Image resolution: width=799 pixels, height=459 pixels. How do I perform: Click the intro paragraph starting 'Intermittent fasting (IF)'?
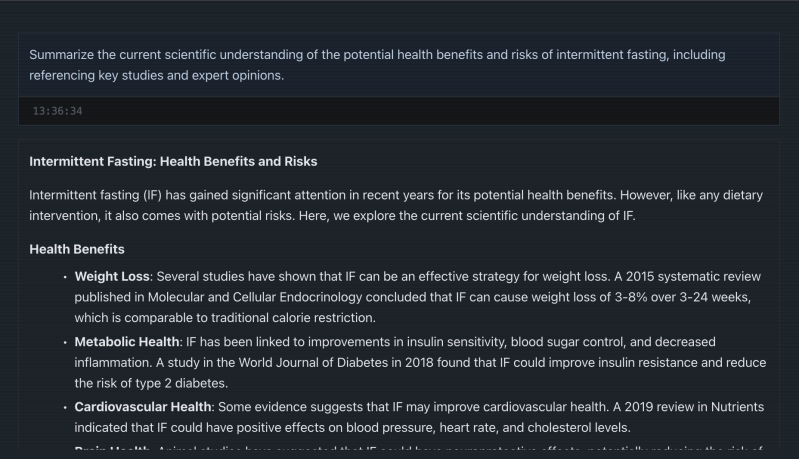[x=396, y=205]
